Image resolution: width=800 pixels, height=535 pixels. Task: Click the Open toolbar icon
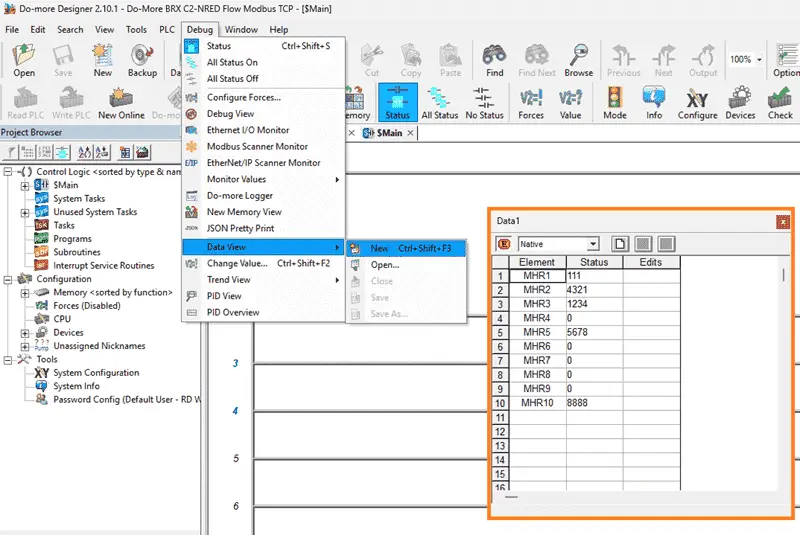(24, 60)
